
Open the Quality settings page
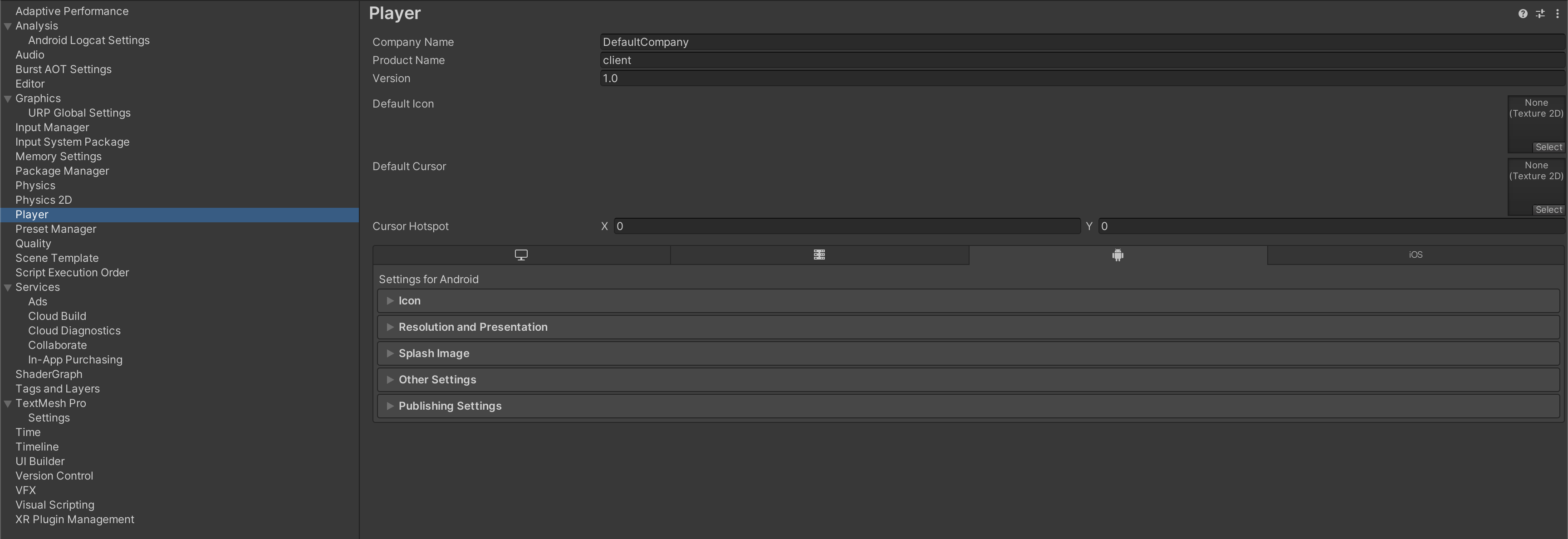pyautogui.click(x=34, y=243)
